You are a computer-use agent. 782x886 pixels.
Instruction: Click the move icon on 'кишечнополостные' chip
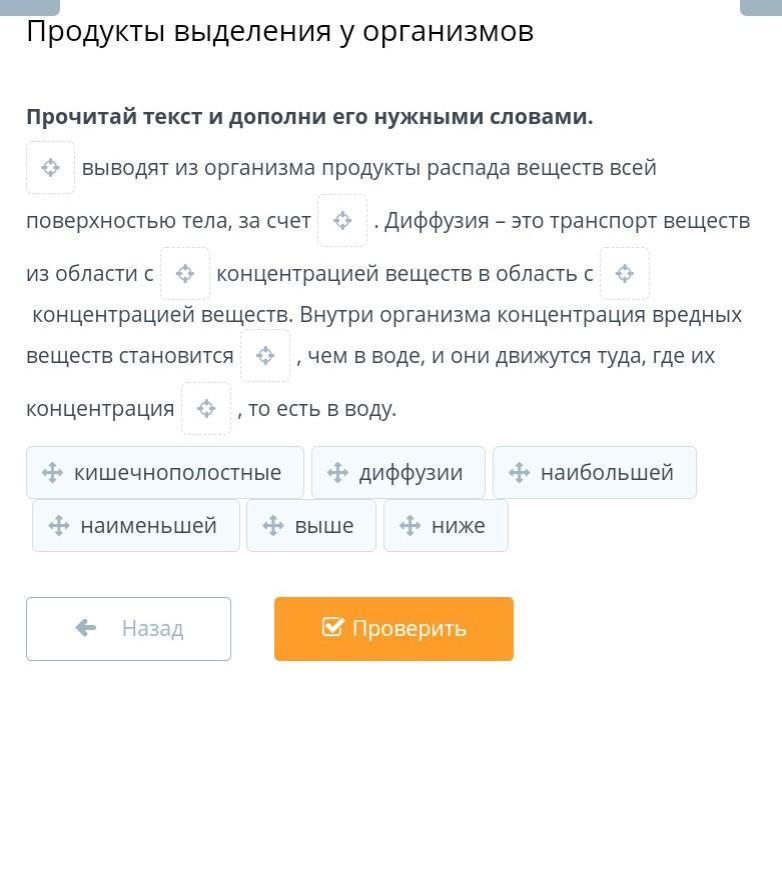click(52, 472)
